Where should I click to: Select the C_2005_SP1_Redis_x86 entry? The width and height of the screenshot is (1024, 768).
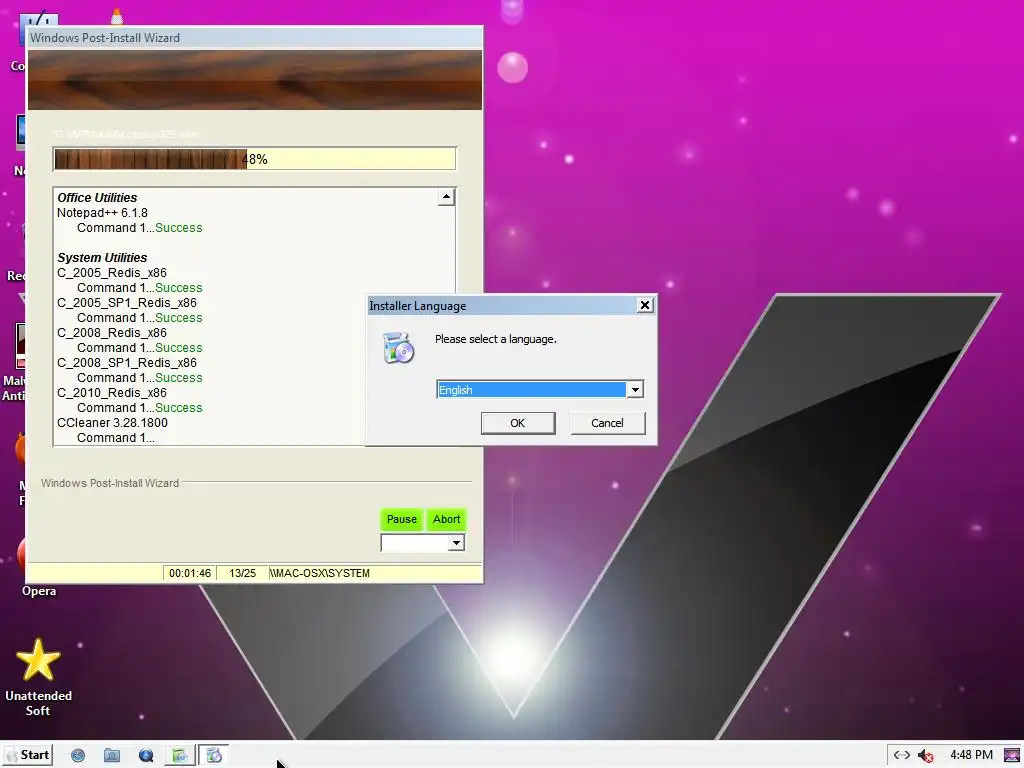(x=127, y=302)
